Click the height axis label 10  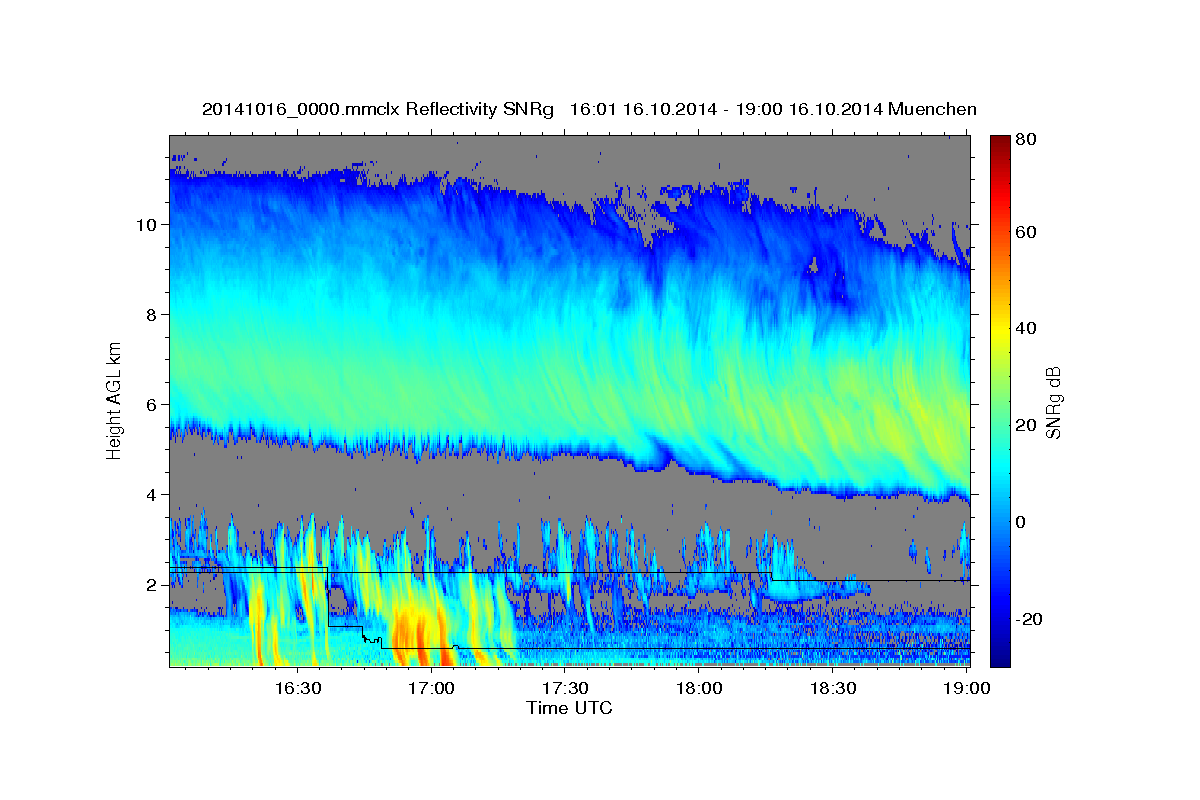click(x=147, y=224)
